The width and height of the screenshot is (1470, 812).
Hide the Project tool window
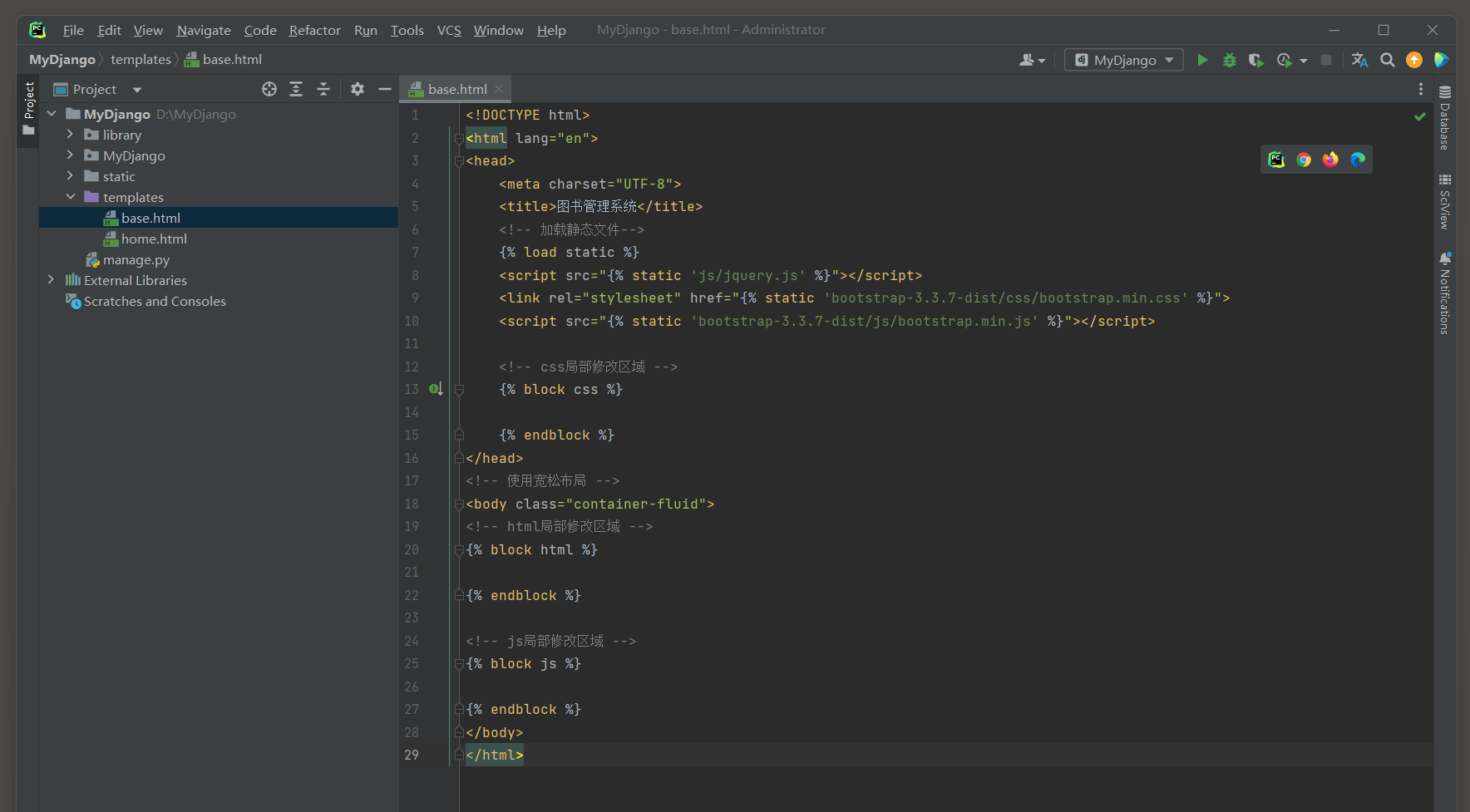384,89
